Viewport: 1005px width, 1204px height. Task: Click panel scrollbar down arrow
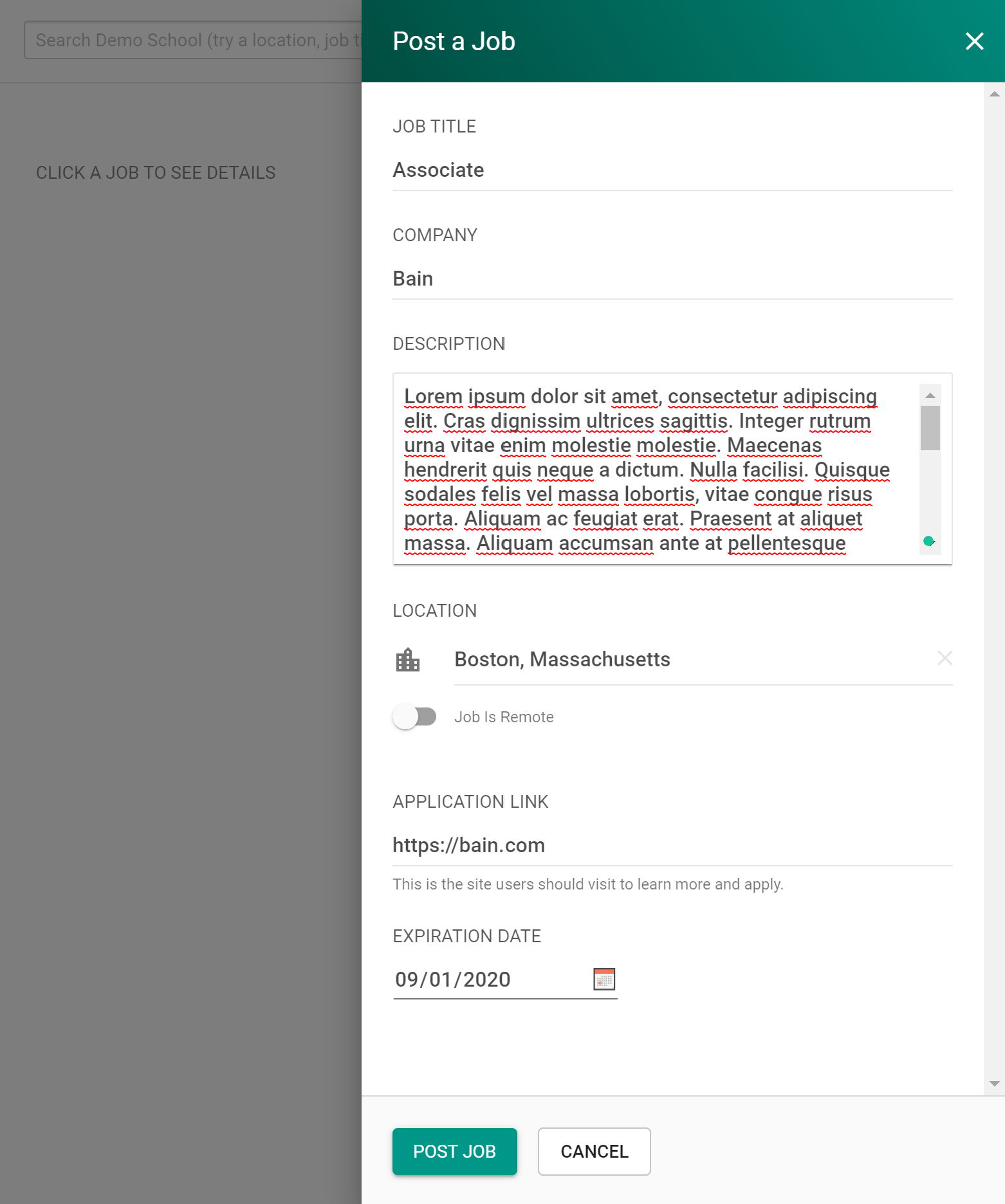(x=994, y=1084)
